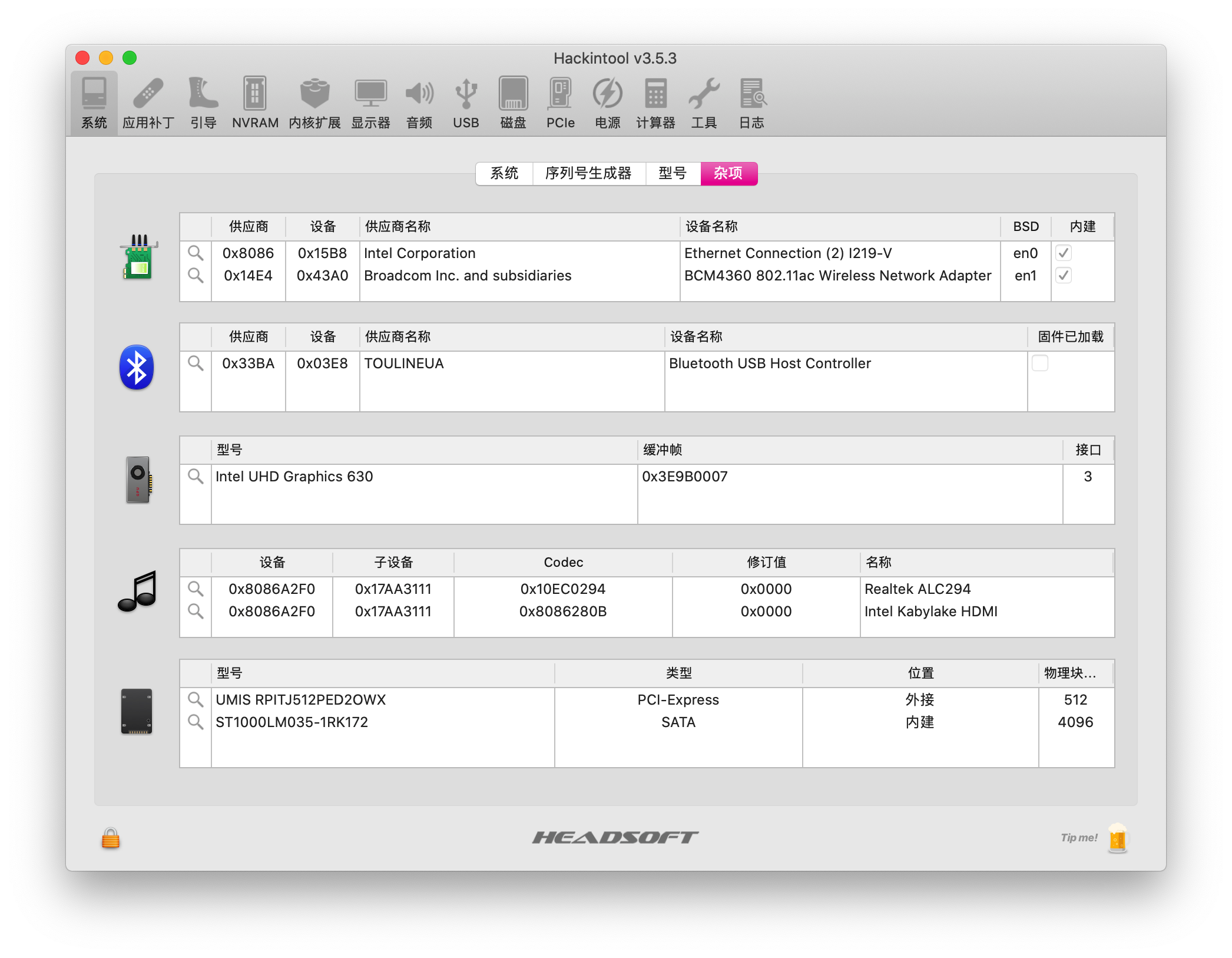Select the 0x10EC0294 codec cell

pos(563,589)
